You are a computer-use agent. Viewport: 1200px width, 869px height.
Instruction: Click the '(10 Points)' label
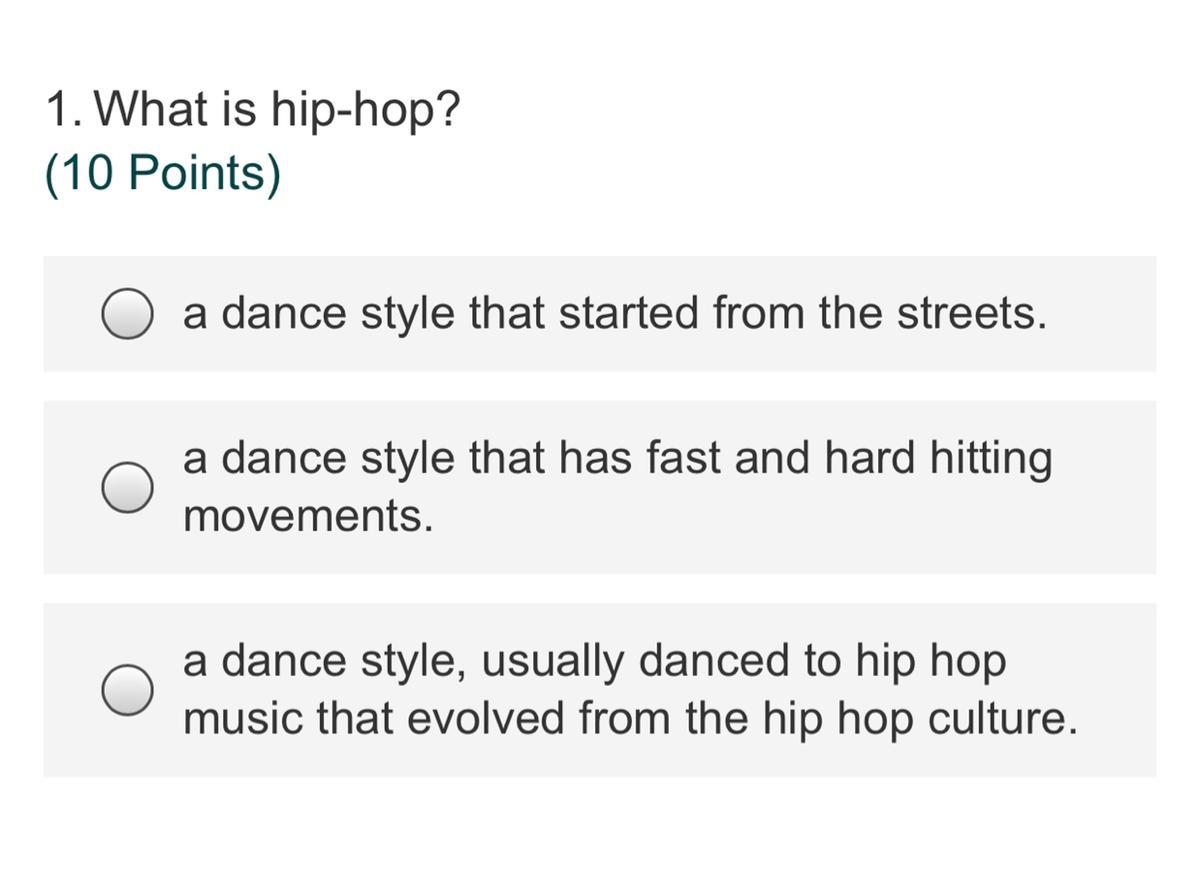tap(163, 173)
